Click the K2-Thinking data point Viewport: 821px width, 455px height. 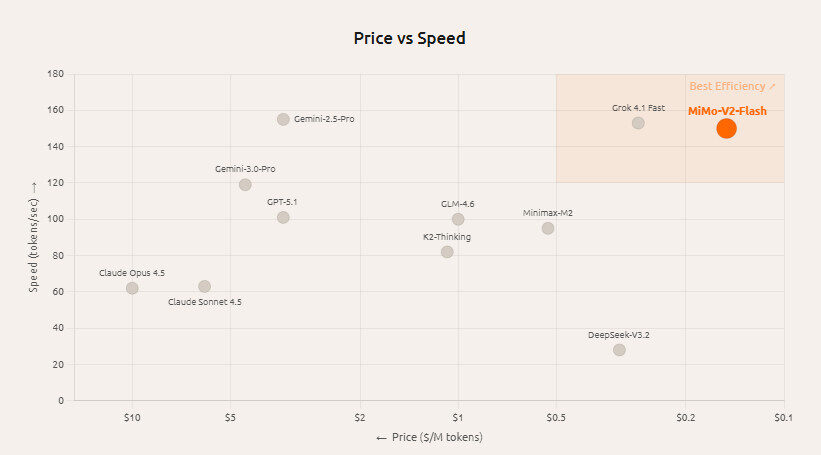click(x=447, y=252)
